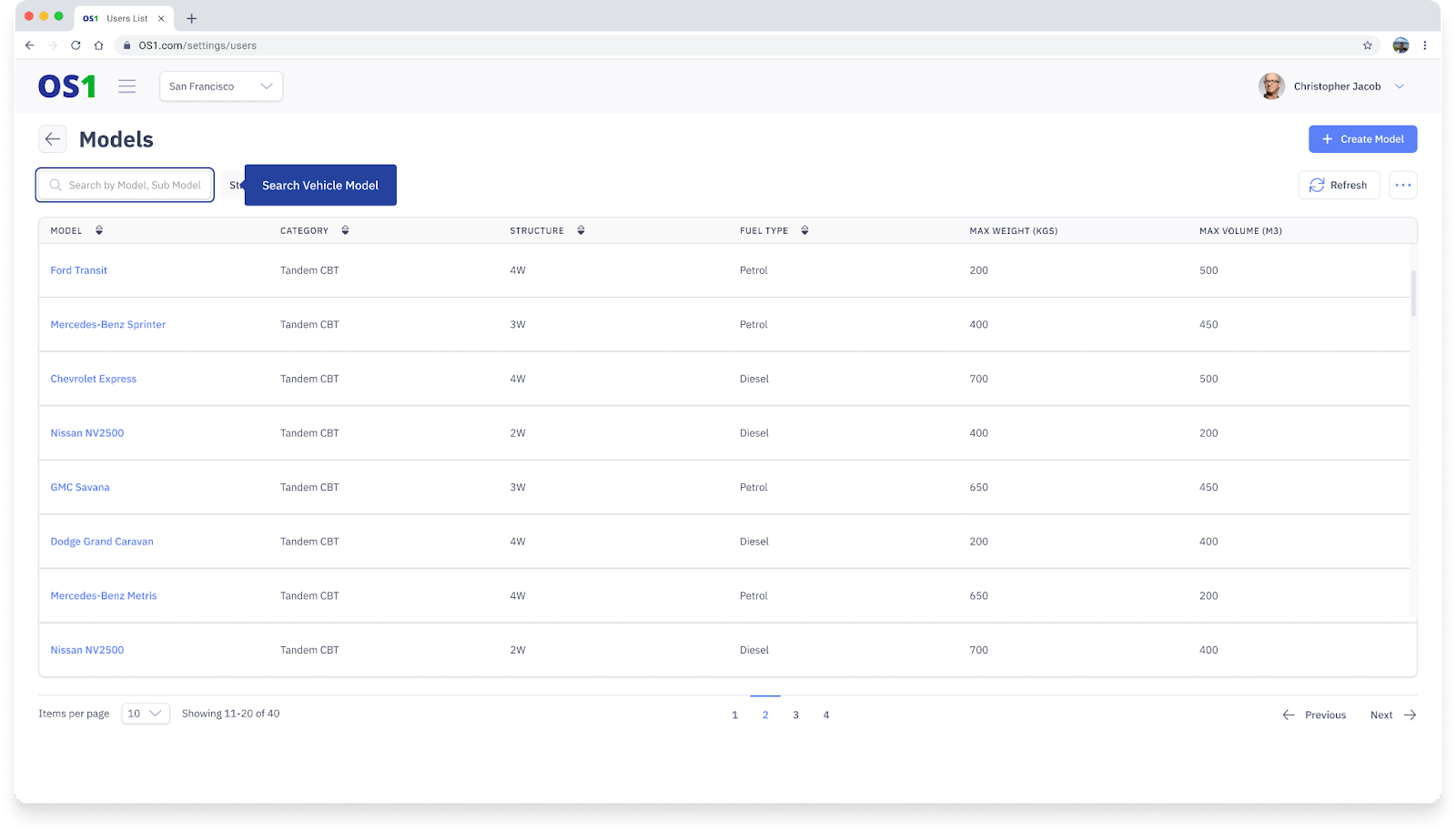Open the GMC Savana model
The height and width of the screenshot is (832, 1456).
(x=80, y=488)
